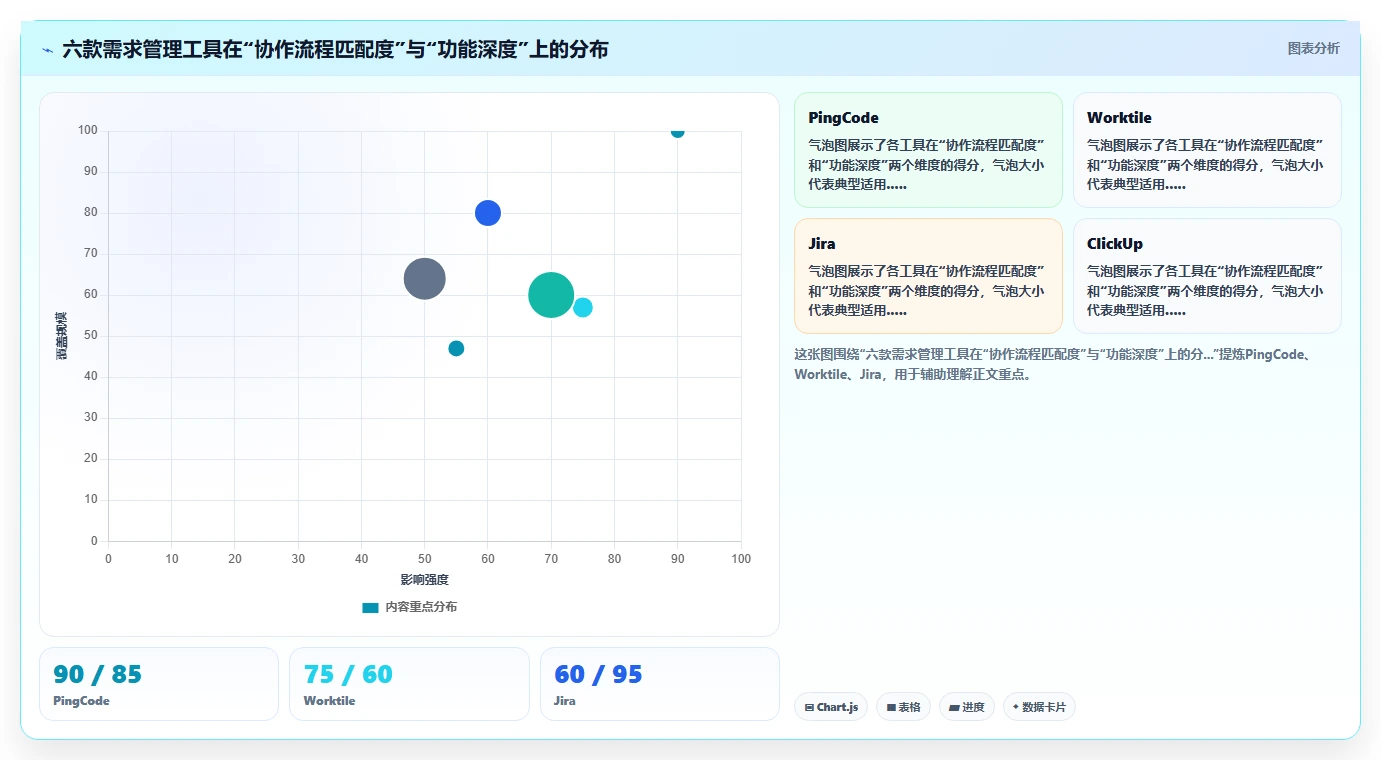The width and height of the screenshot is (1381, 760).
Task: Click the 表格 tag chip
Action: tap(903, 707)
